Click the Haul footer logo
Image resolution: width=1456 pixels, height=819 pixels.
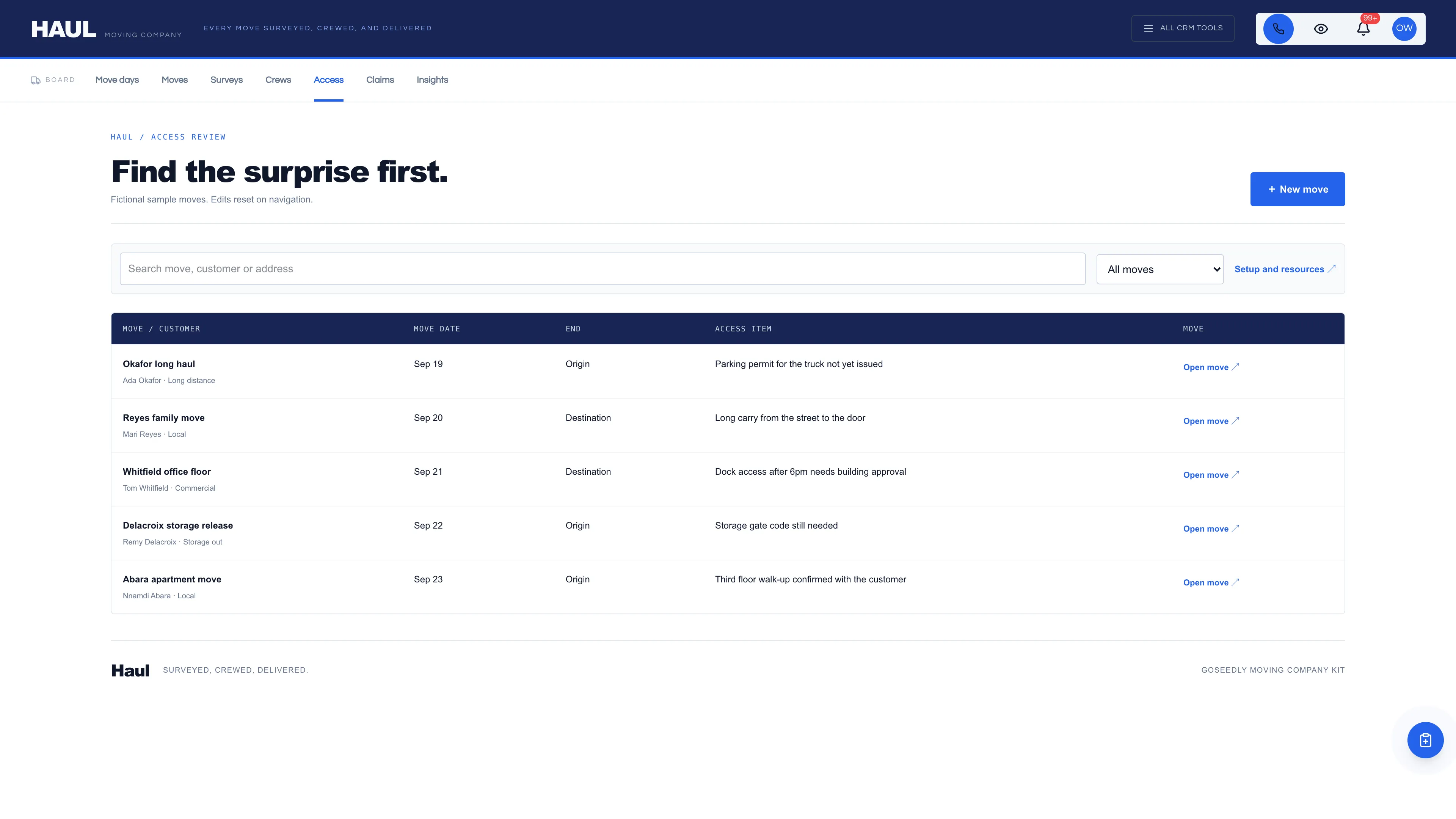[130, 671]
